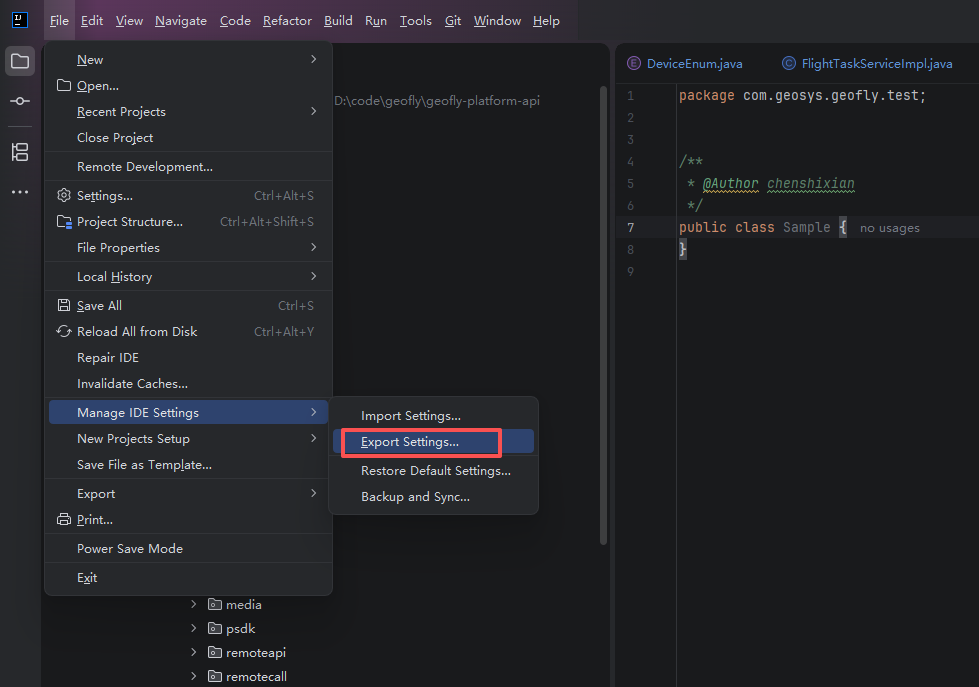This screenshot has height=687, width=979.
Task: Expand the psdk folder chevron
Action: coord(194,628)
